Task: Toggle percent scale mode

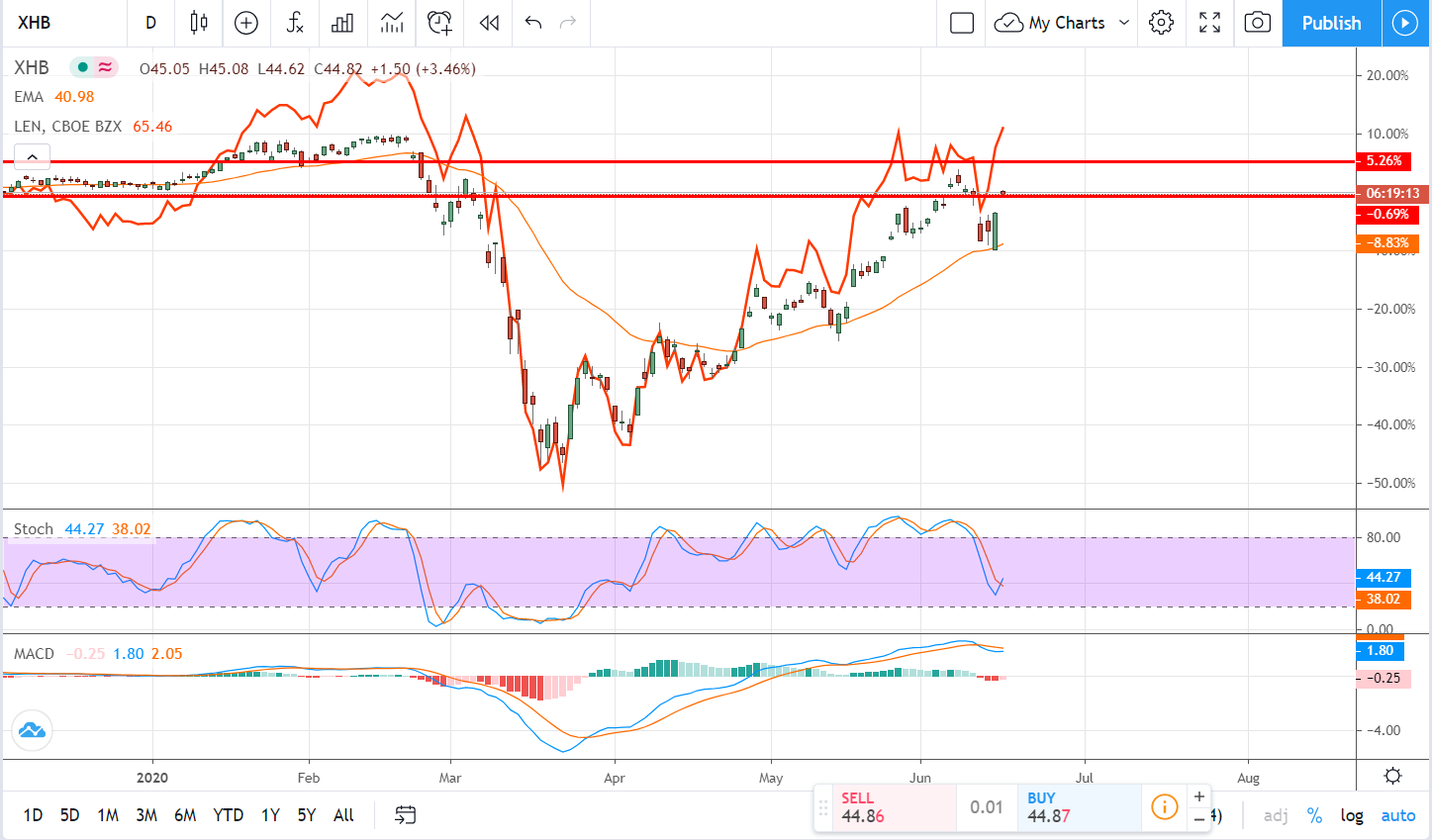Action: click(1314, 815)
